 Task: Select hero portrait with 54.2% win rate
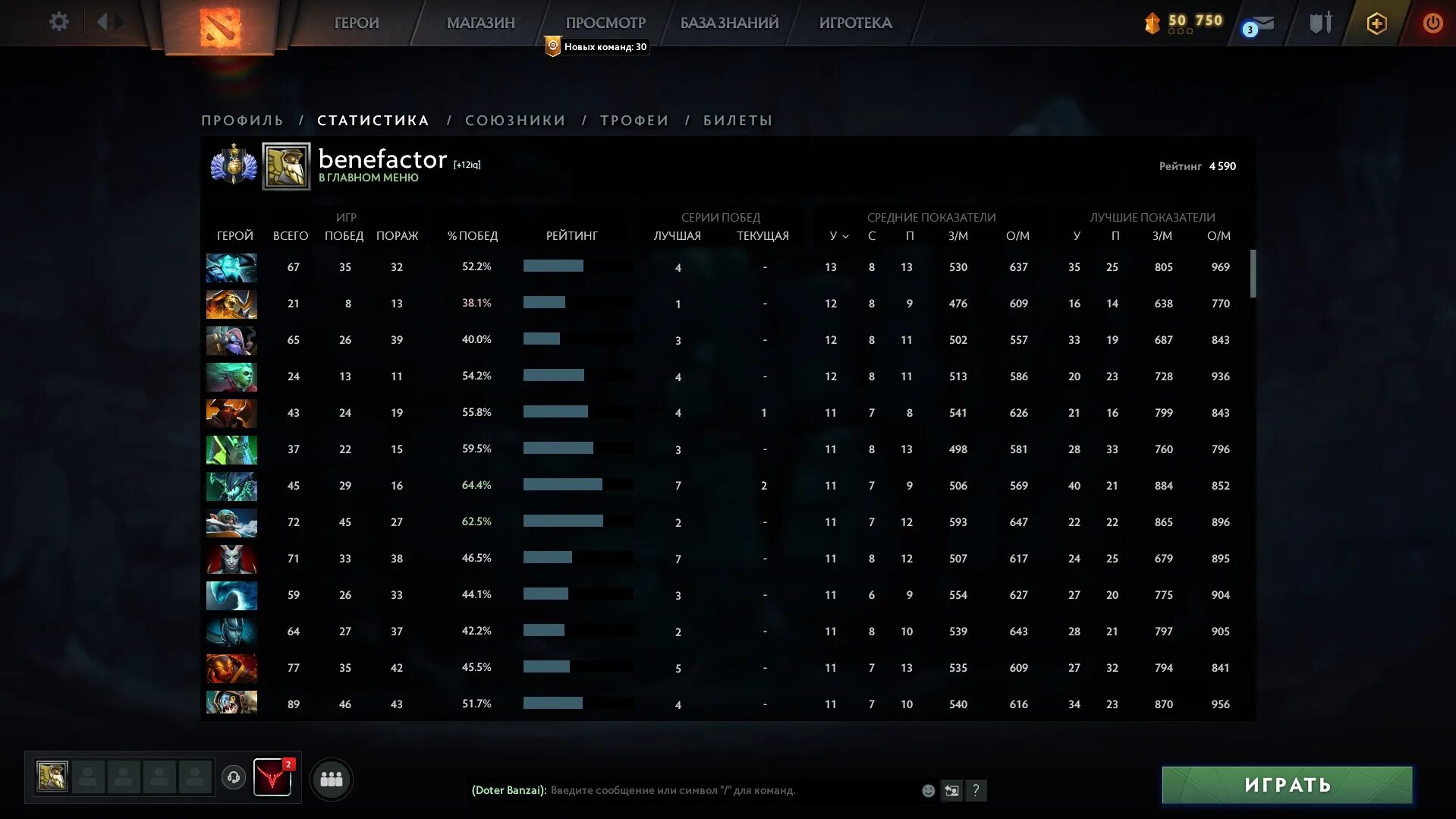click(x=231, y=377)
